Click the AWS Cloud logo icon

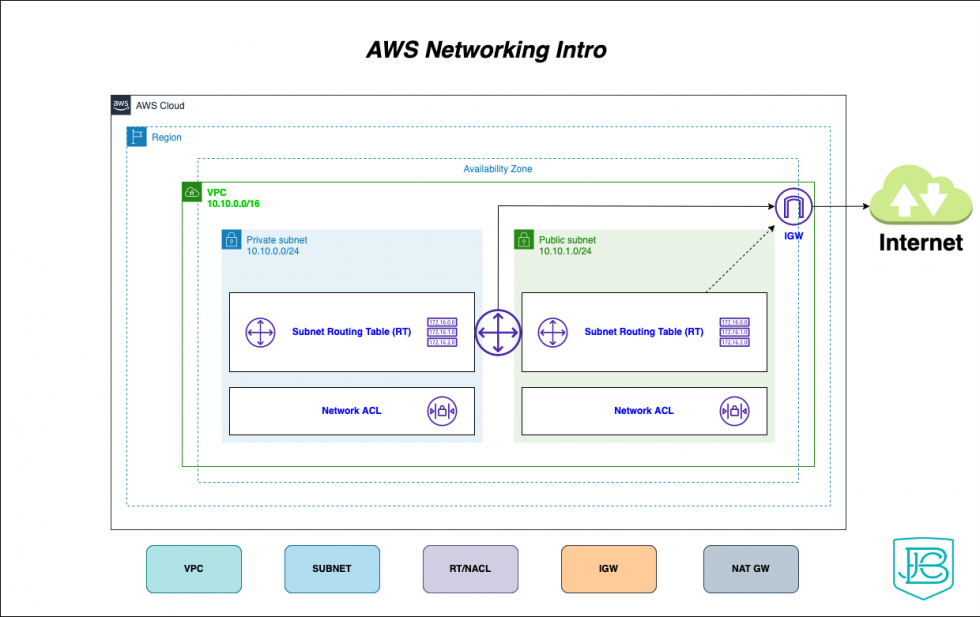tap(120, 105)
